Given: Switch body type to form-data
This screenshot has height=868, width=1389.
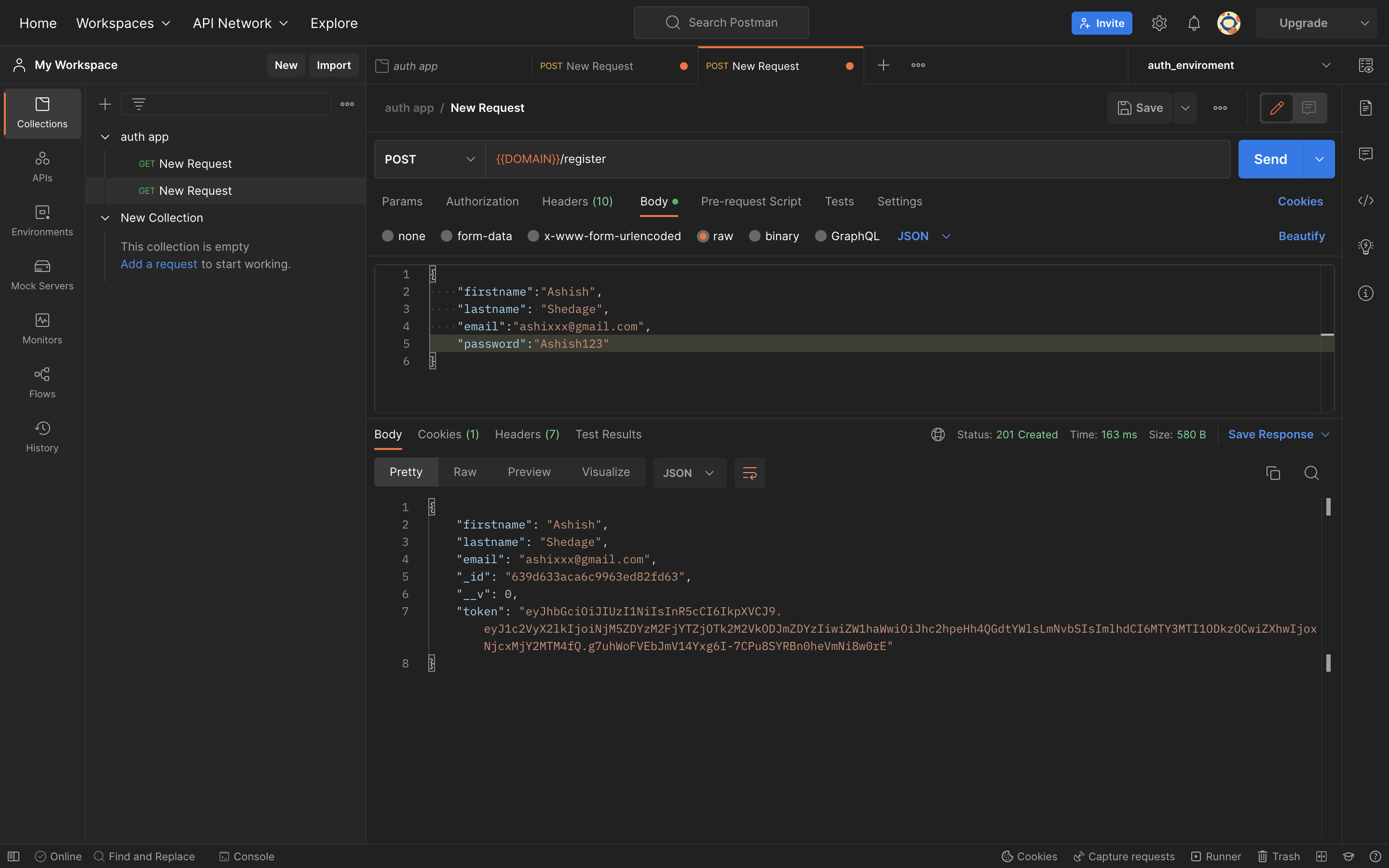Looking at the screenshot, I should click(x=446, y=236).
